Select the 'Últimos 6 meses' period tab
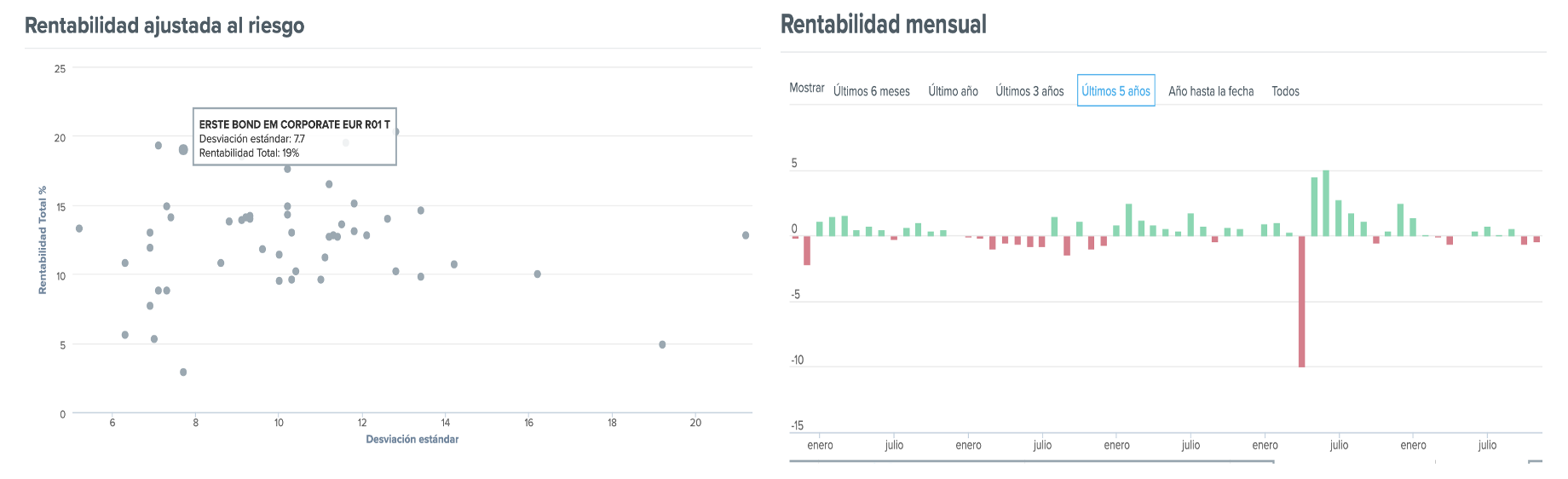 [x=871, y=91]
